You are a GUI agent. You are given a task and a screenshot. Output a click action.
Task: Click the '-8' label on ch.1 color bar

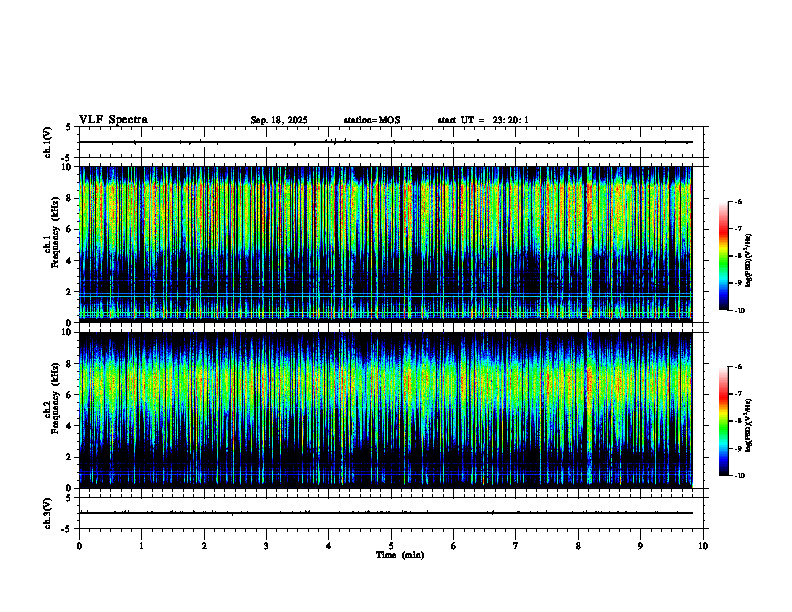738,256
